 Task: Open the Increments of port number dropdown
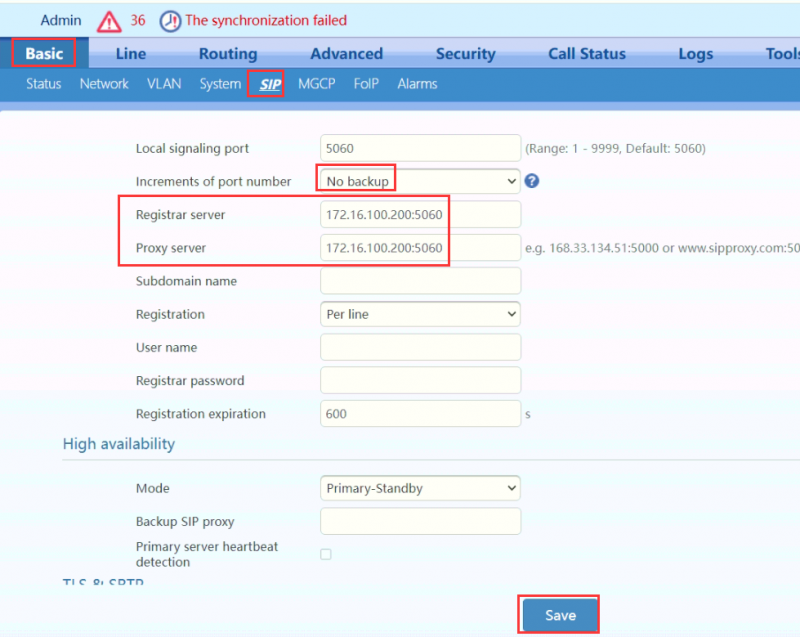(x=419, y=180)
